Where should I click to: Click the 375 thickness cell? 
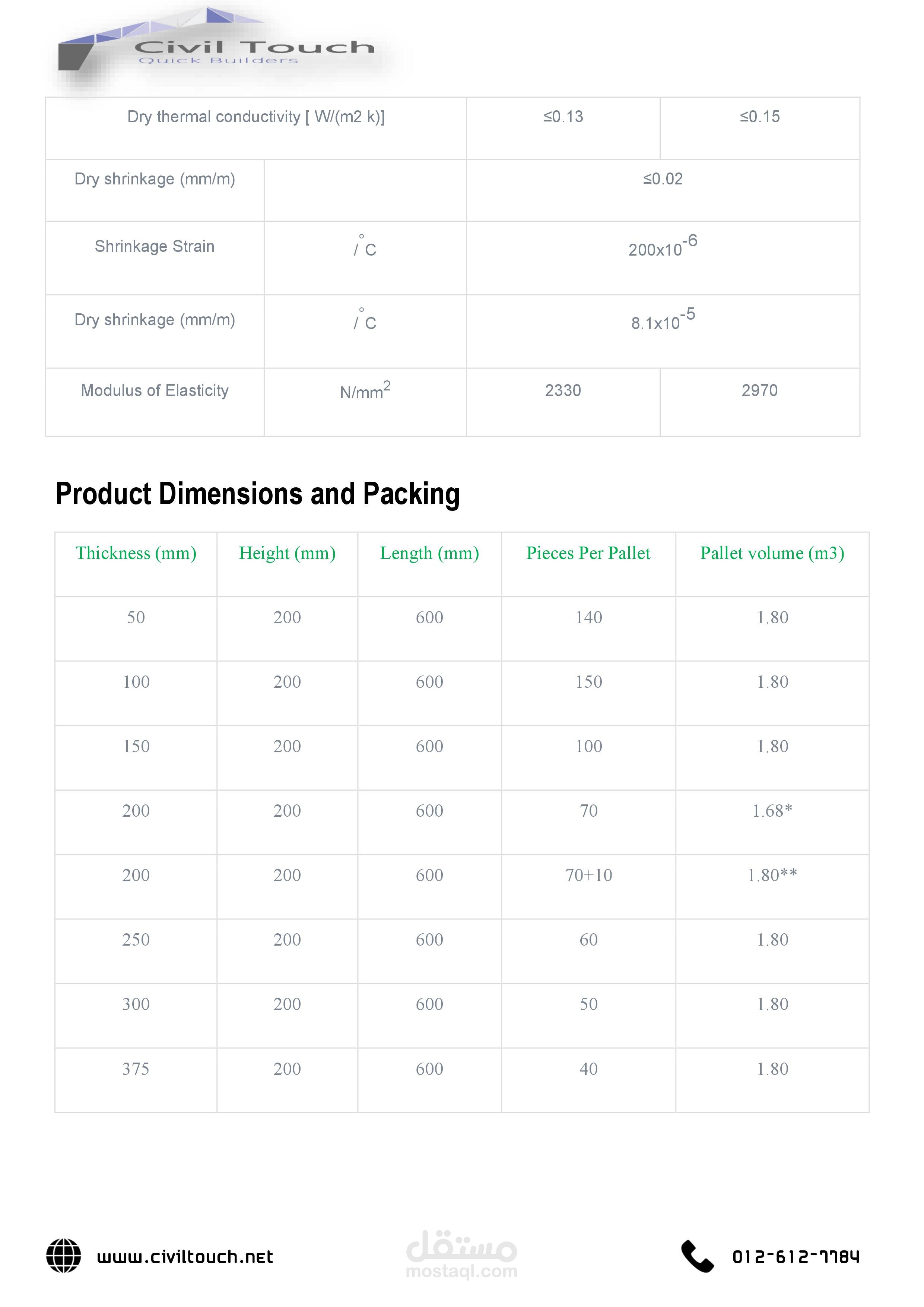tap(136, 1069)
